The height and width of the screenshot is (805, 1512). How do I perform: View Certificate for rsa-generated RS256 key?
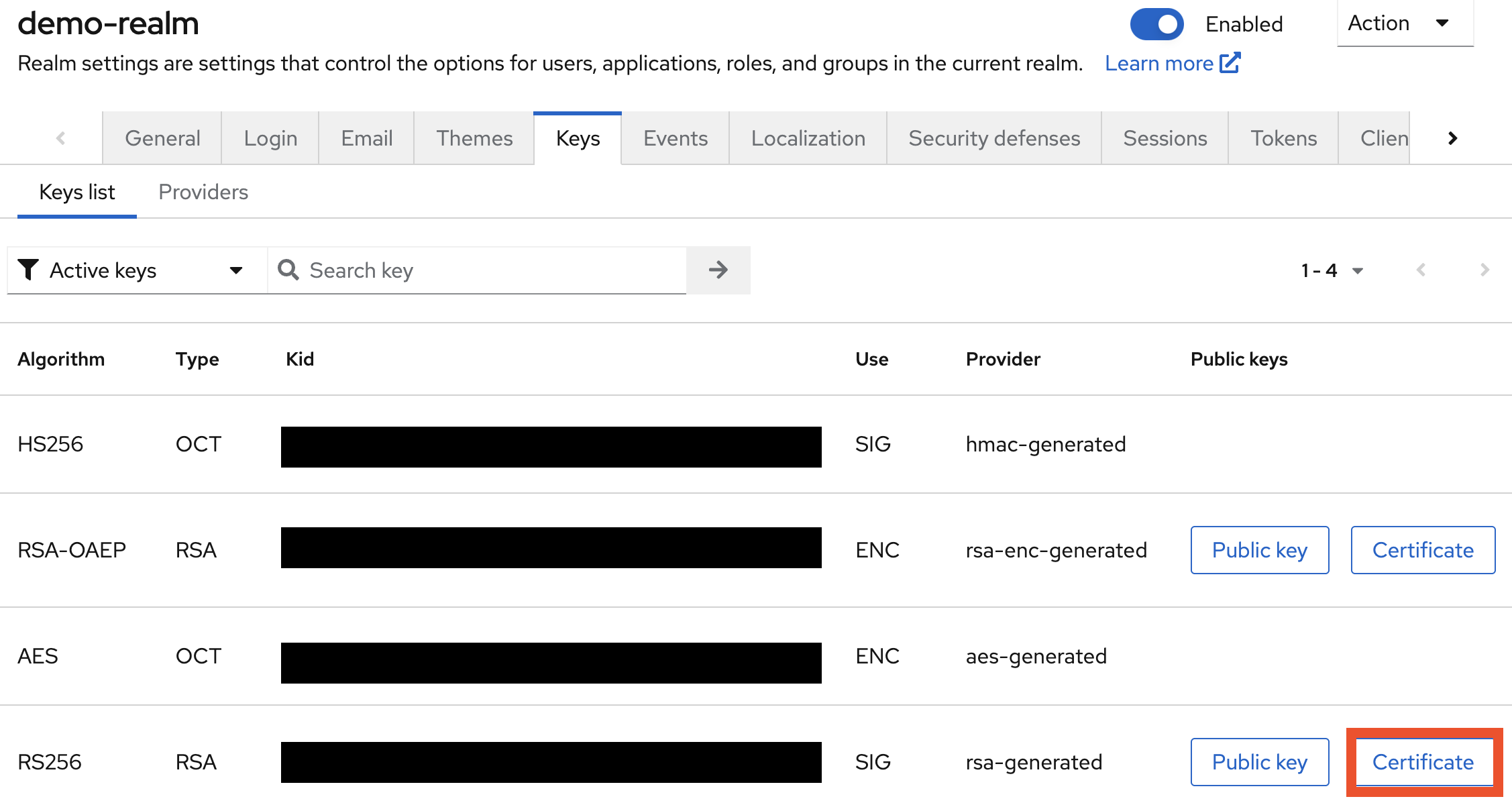coord(1423,762)
